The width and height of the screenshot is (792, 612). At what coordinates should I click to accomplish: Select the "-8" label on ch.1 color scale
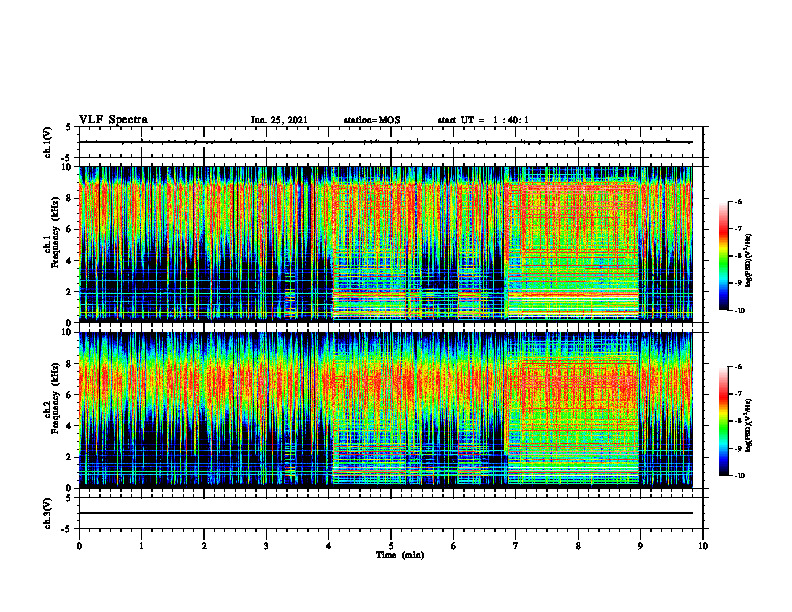738,256
